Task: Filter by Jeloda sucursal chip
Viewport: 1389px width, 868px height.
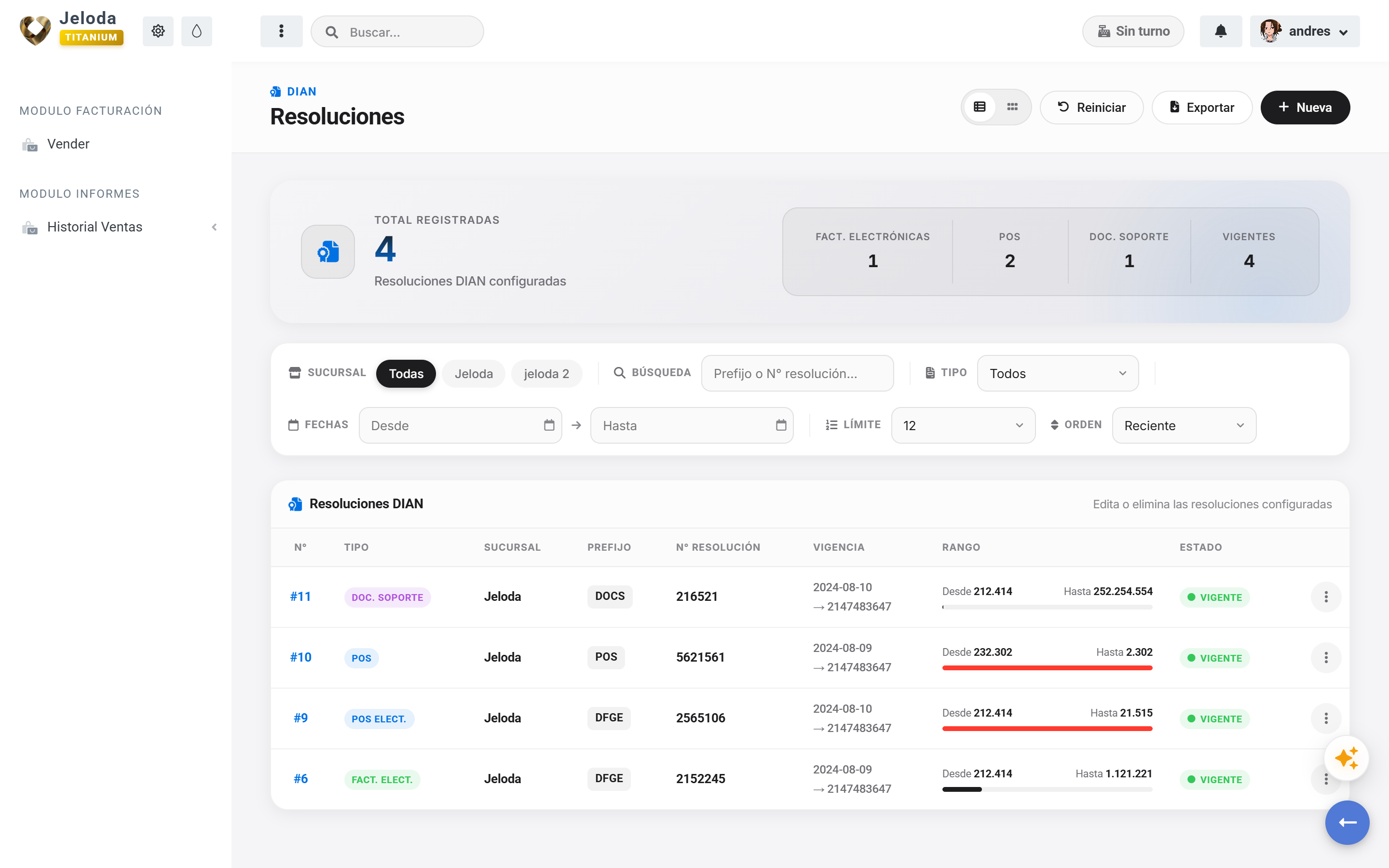Action: pos(474,374)
